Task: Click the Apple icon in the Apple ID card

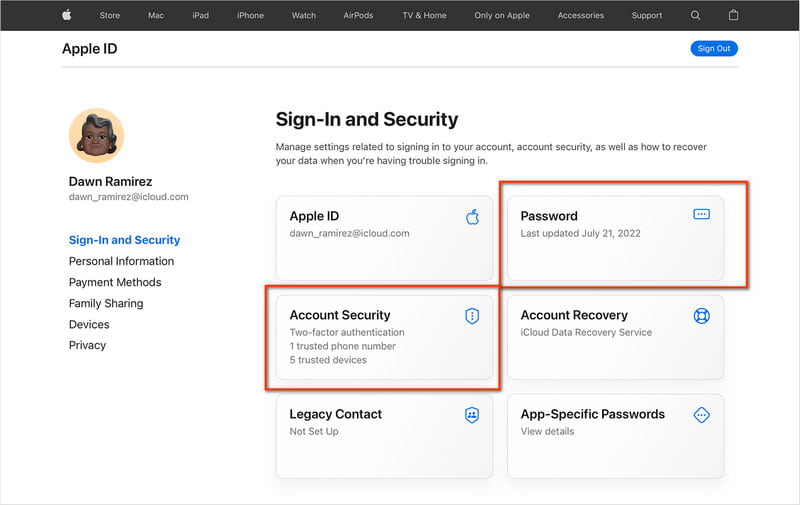Action: pyautogui.click(x=472, y=217)
